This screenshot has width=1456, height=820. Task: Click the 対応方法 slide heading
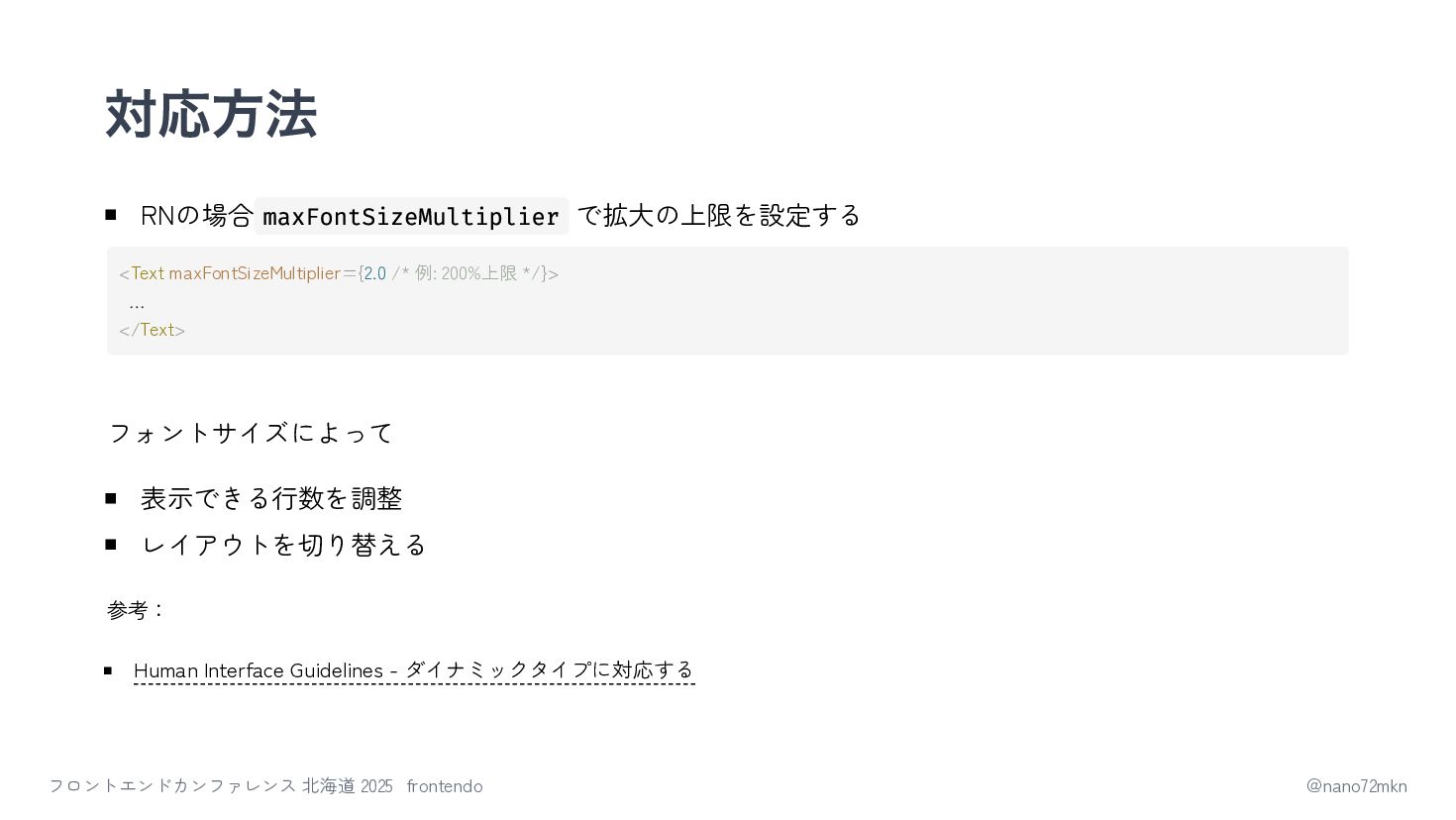211,114
